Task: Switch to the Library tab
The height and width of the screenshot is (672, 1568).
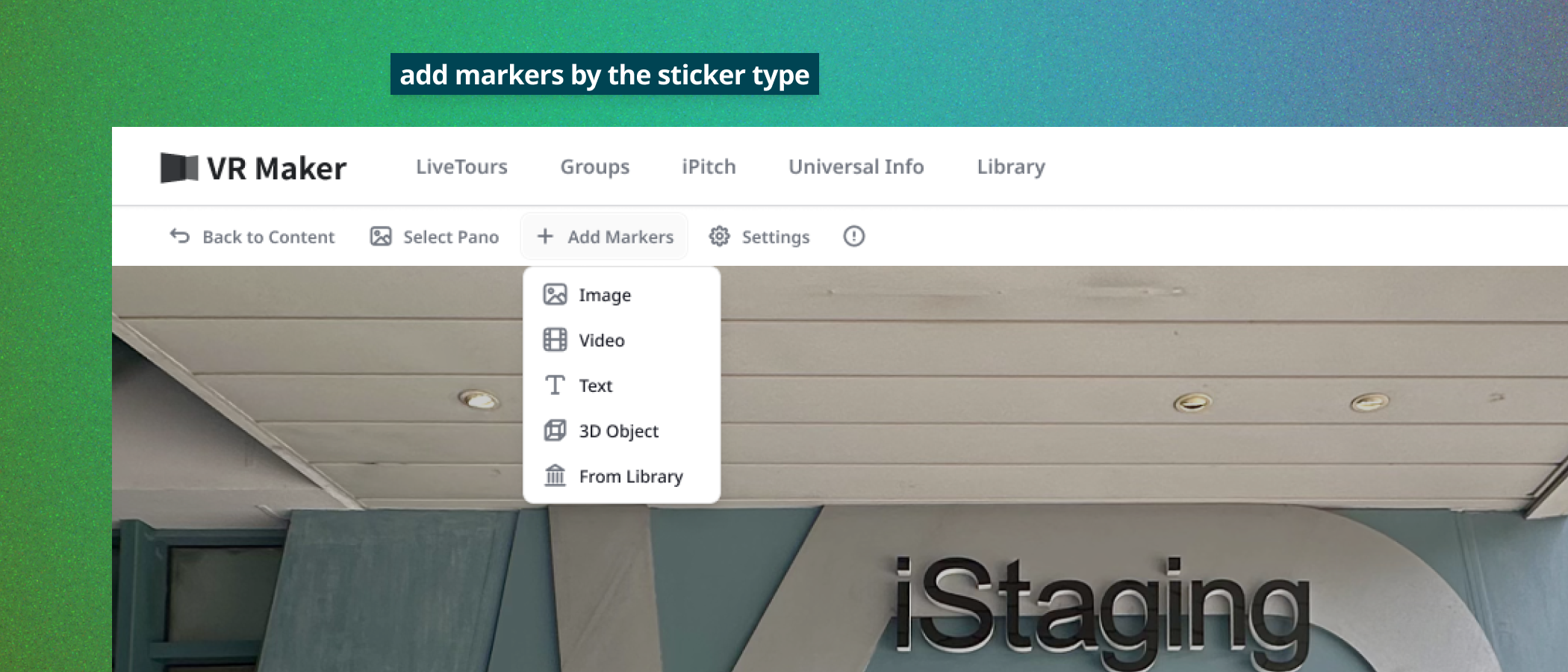Action: (1011, 167)
